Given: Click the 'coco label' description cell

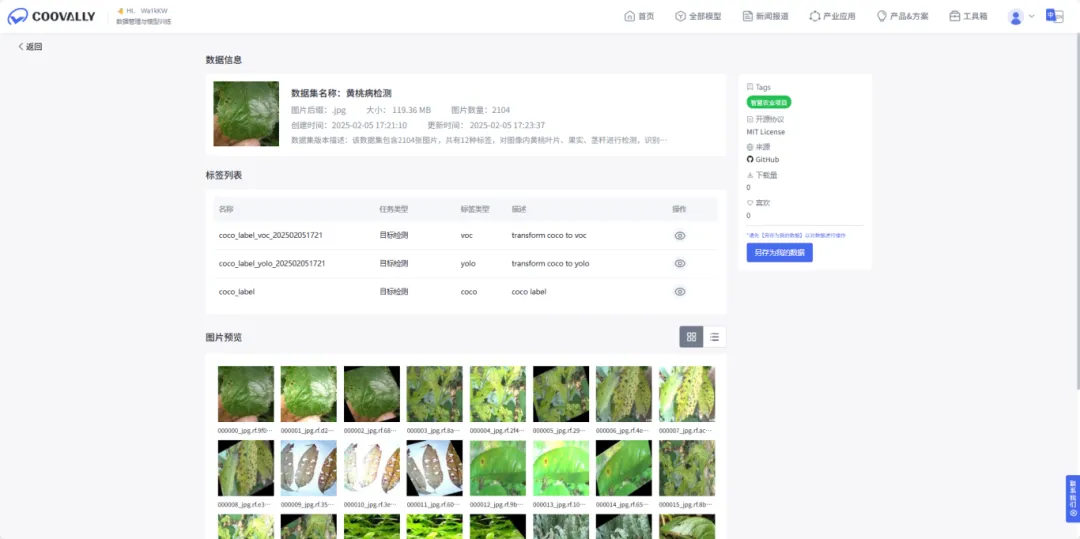Looking at the screenshot, I should point(529,292).
